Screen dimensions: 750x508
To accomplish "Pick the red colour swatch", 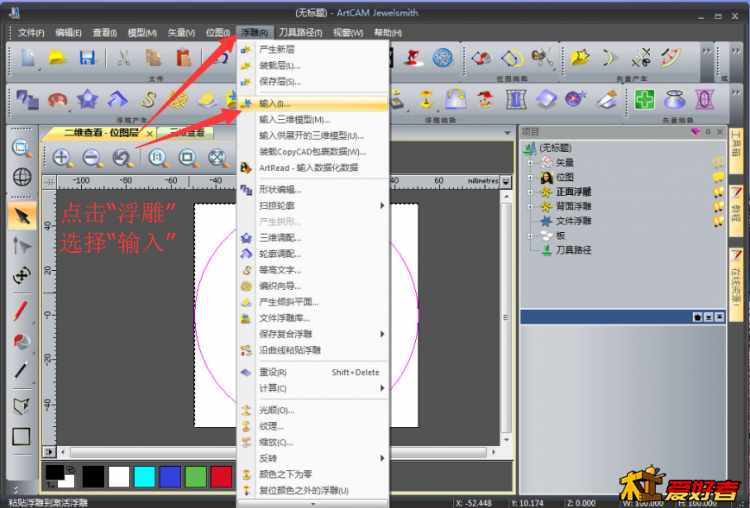I will tap(221, 477).
